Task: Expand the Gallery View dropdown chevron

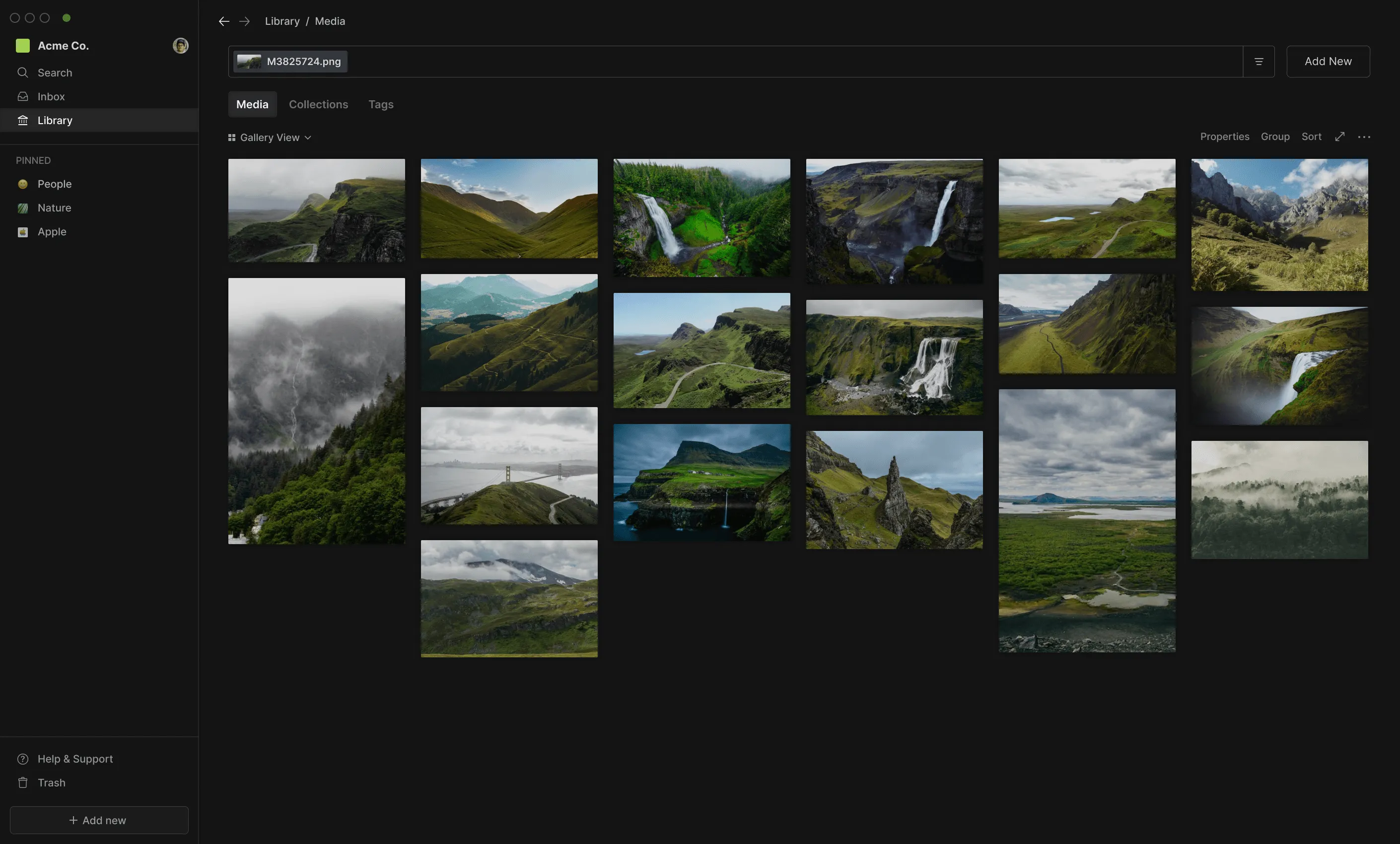Action: [x=308, y=138]
